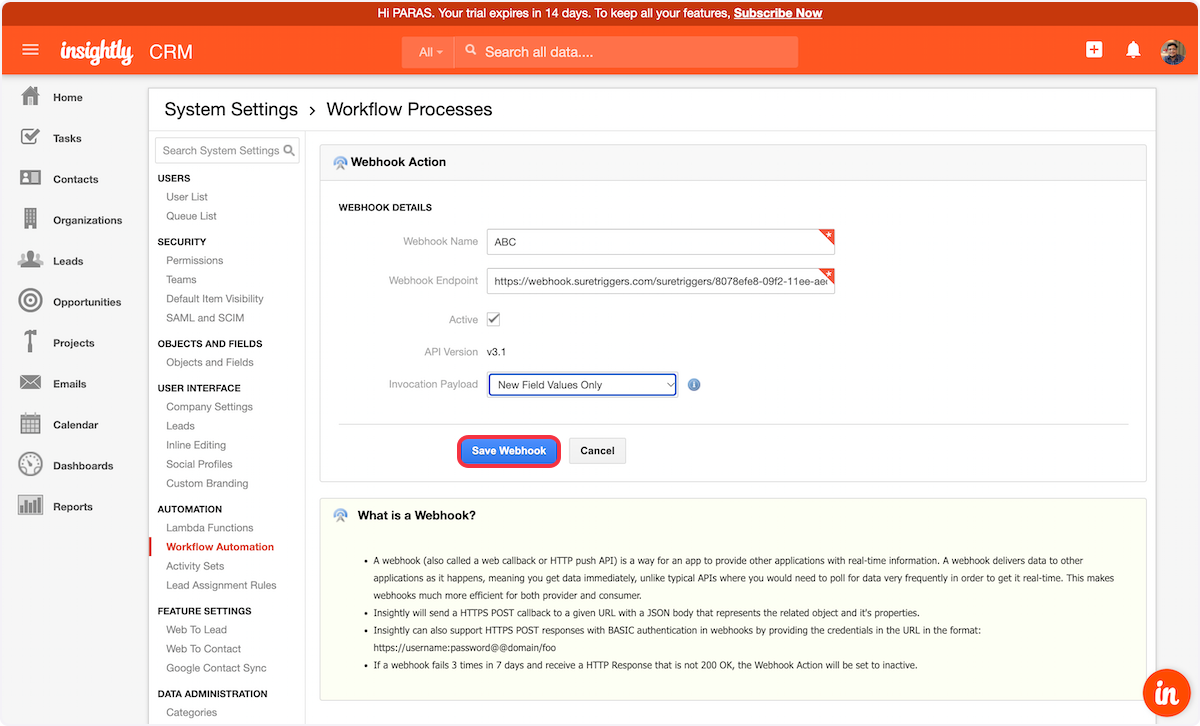Open Web To Lead settings
The image size is (1200, 726).
click(196, 630)
